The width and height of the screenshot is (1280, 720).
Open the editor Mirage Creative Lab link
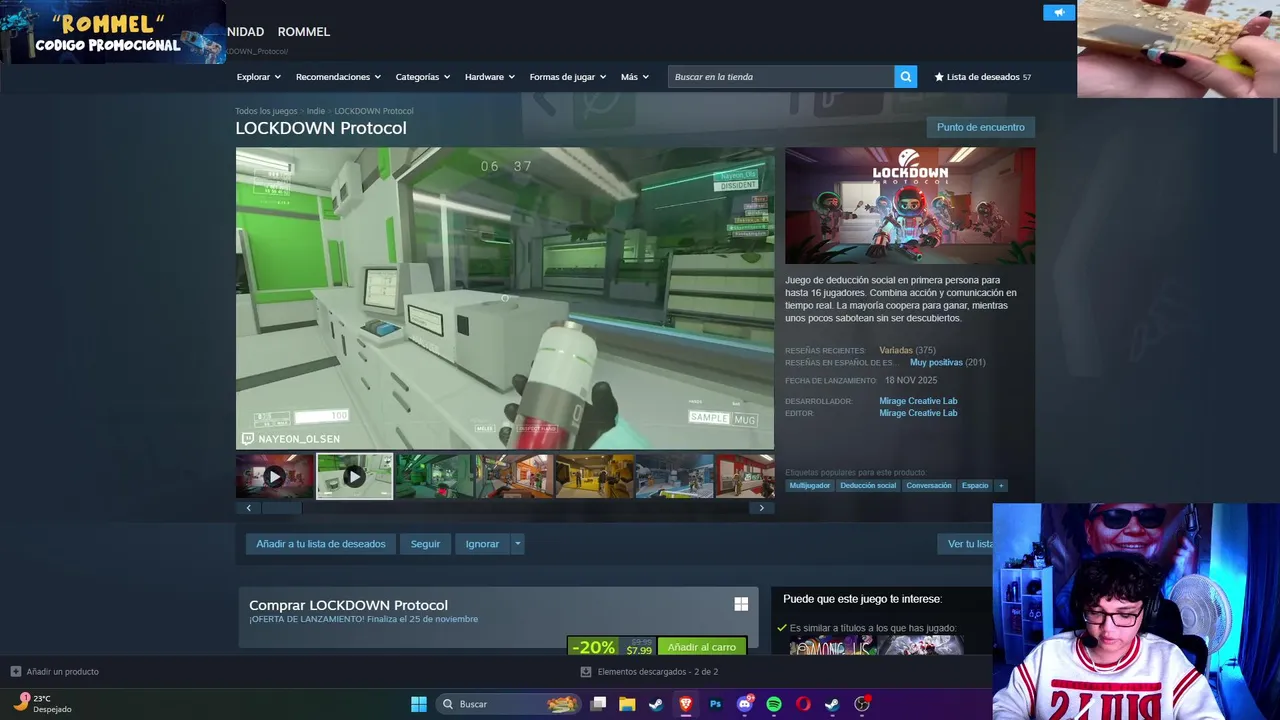click(x=918, y=413)
